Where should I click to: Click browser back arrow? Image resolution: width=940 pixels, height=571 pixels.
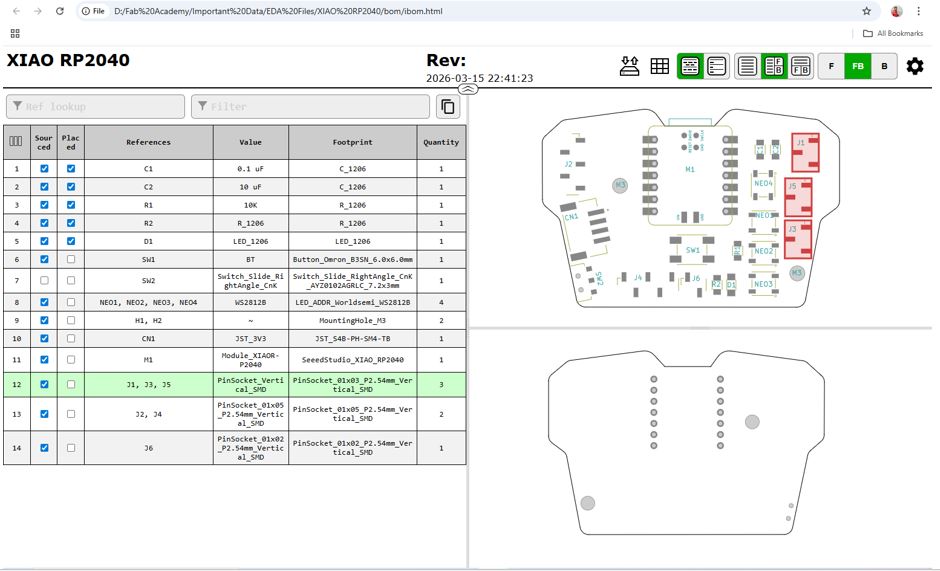click(16, 11)
